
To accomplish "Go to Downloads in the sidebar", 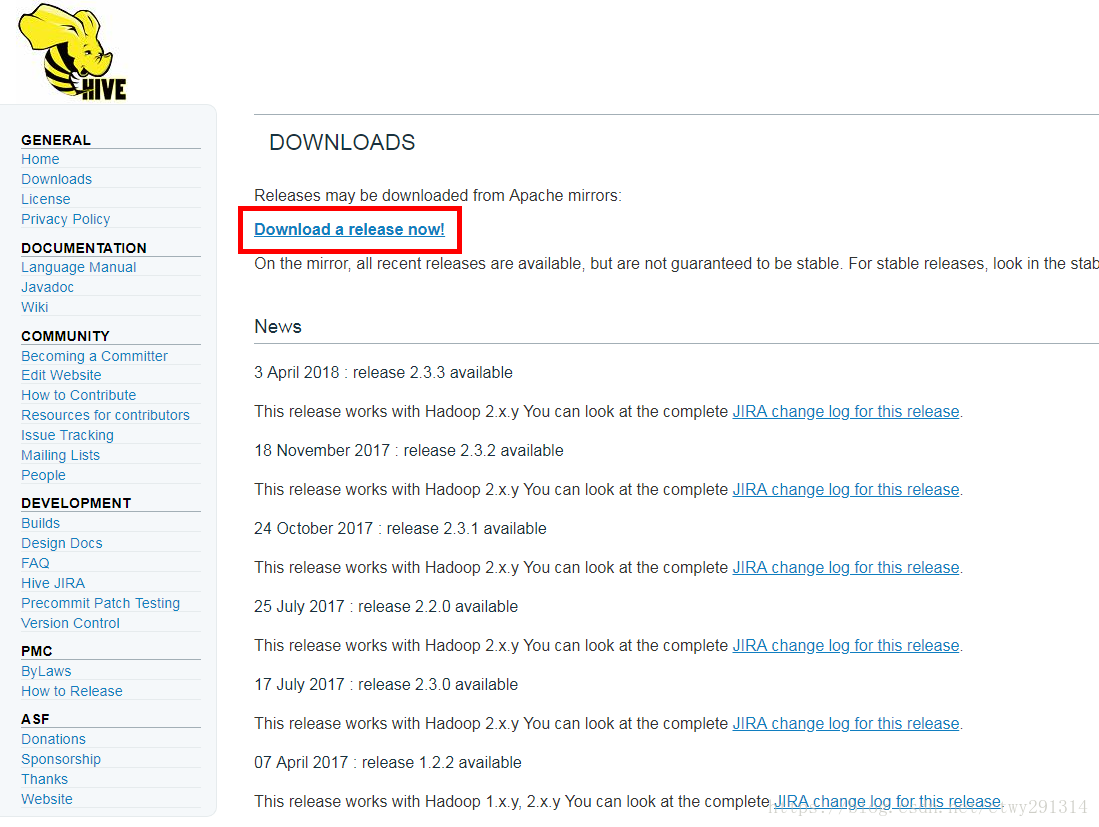I will pos(56,179).
